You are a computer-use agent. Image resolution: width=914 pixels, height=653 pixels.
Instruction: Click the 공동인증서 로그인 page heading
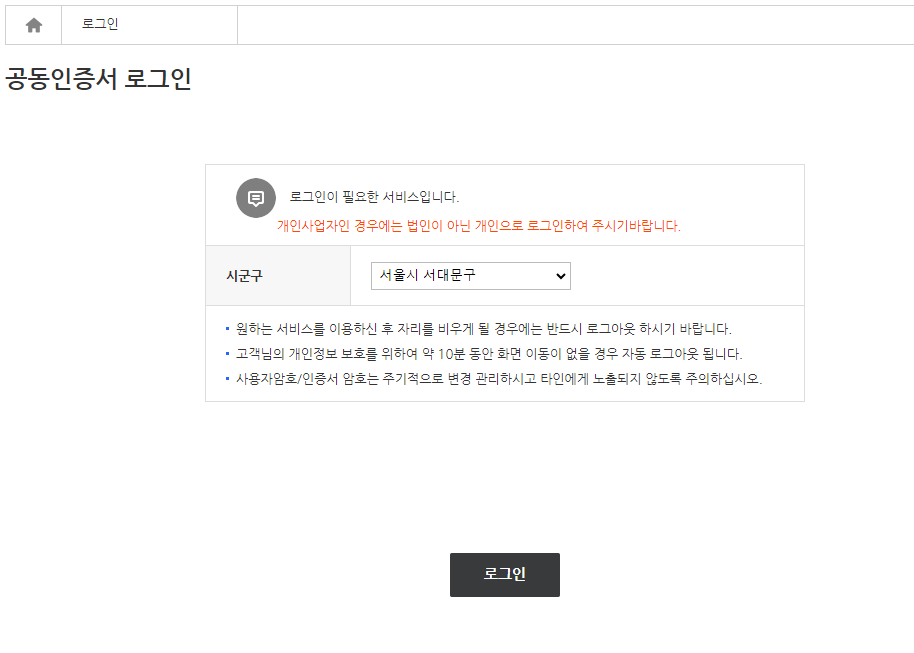tap(99, 79)
